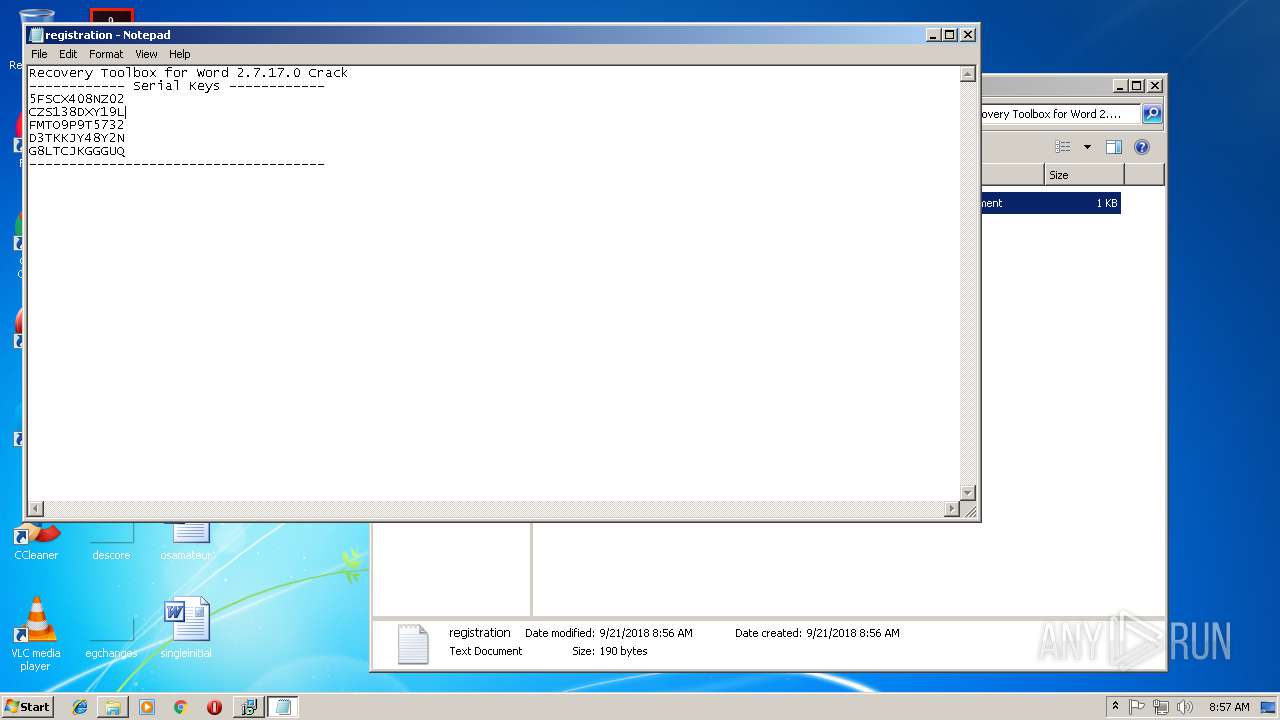Viewport: 1280px width, 720px height.
Task: Click the volume speaker tray icon
Action: (1184, 707)
